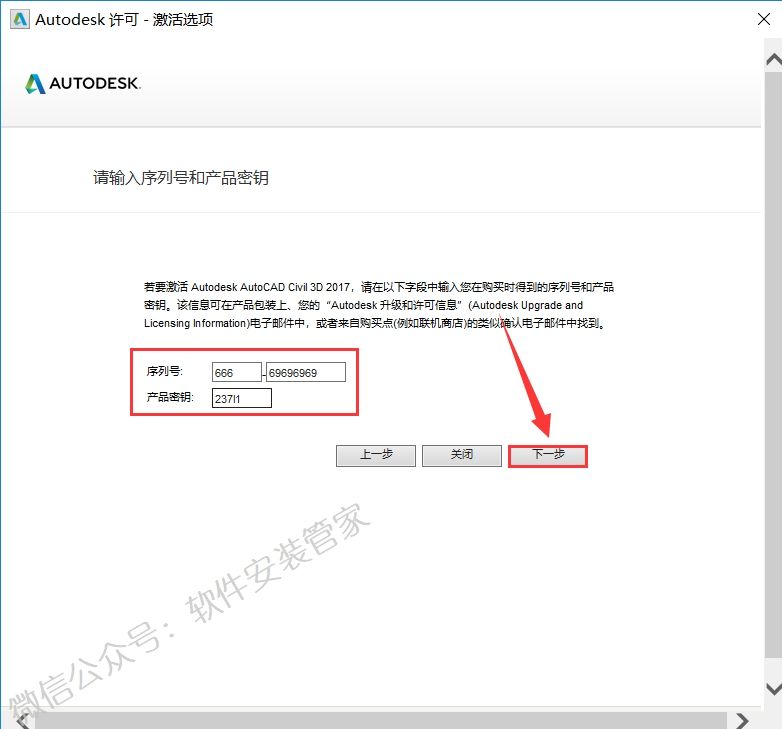
Task: Click the vertical scrollbar down arrow
Action: (772, 689)
